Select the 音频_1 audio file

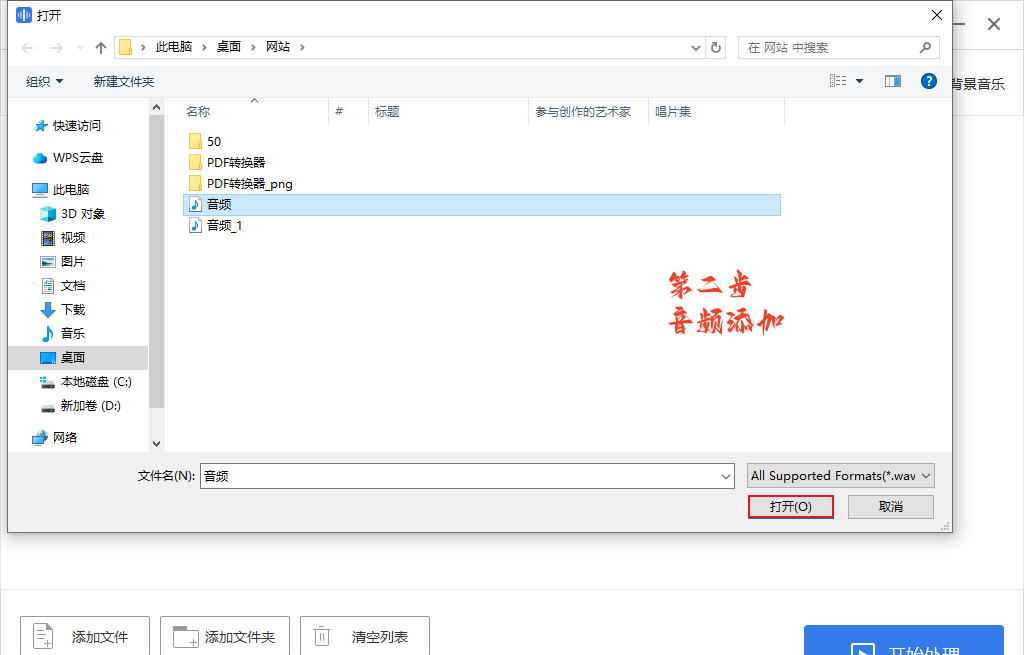tap(224, 226)
